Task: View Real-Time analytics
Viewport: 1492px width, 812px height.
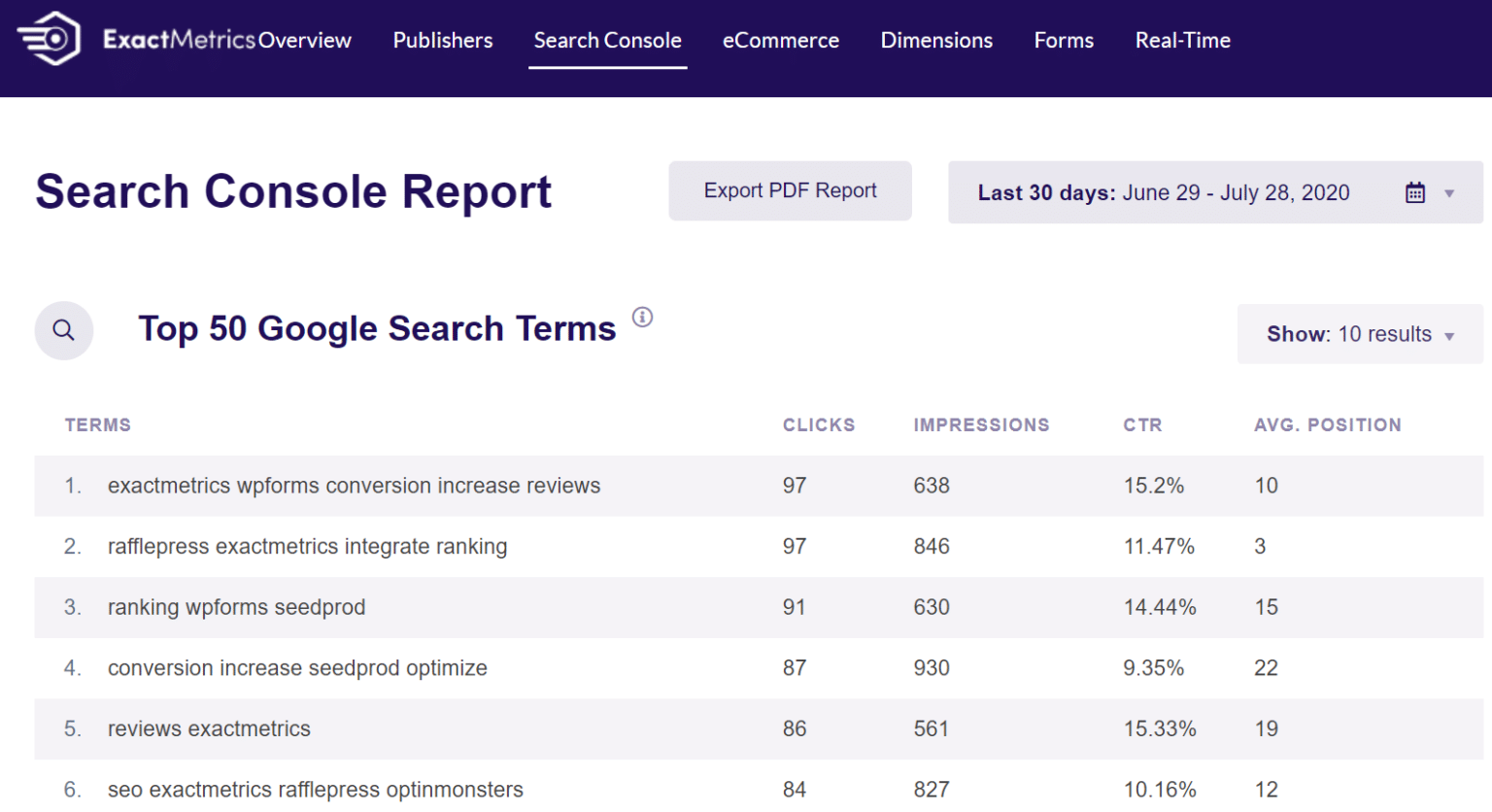Action: point(1182,41)
